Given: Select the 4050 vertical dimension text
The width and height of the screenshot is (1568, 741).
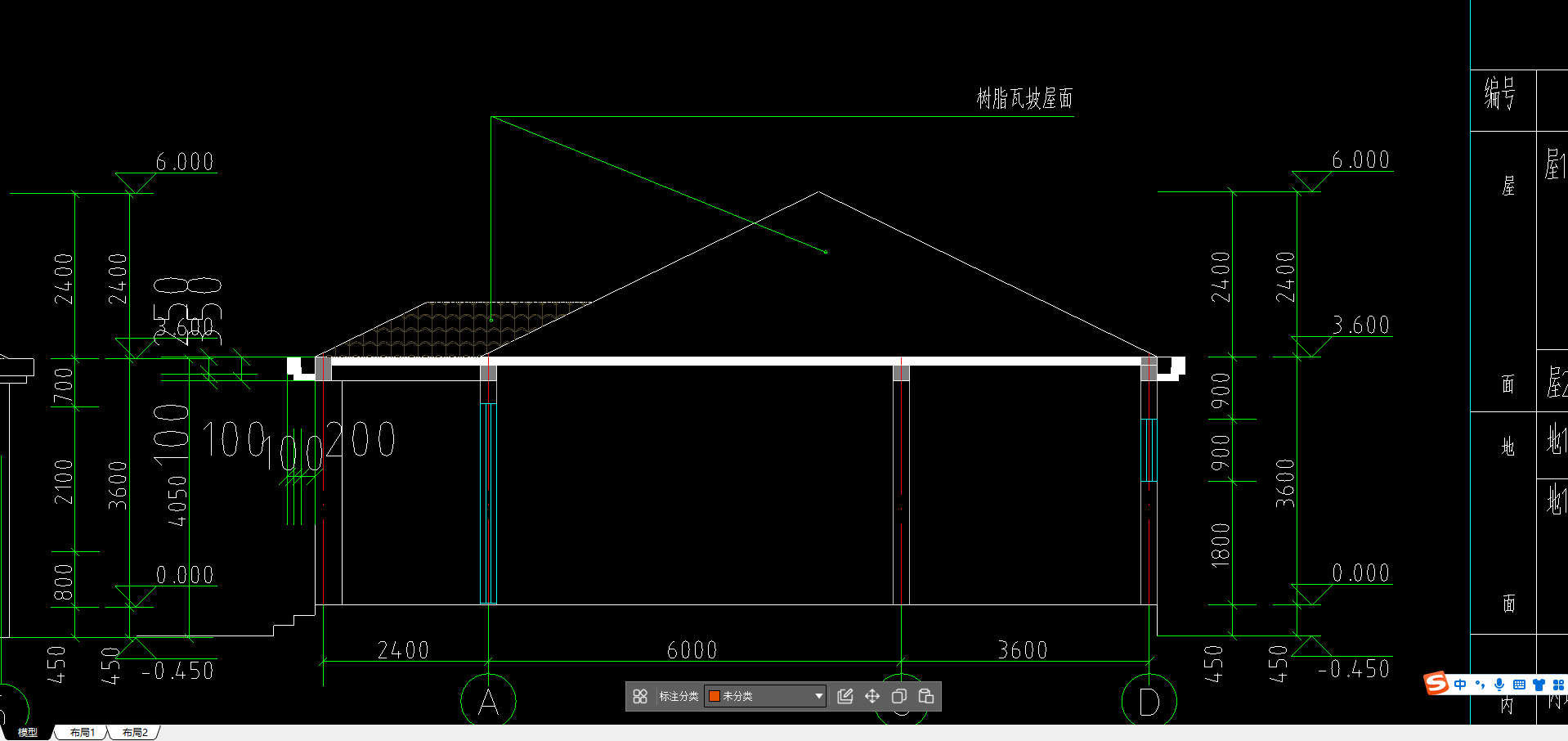Looking at the screenshot, I should click(x=177, y=501).
